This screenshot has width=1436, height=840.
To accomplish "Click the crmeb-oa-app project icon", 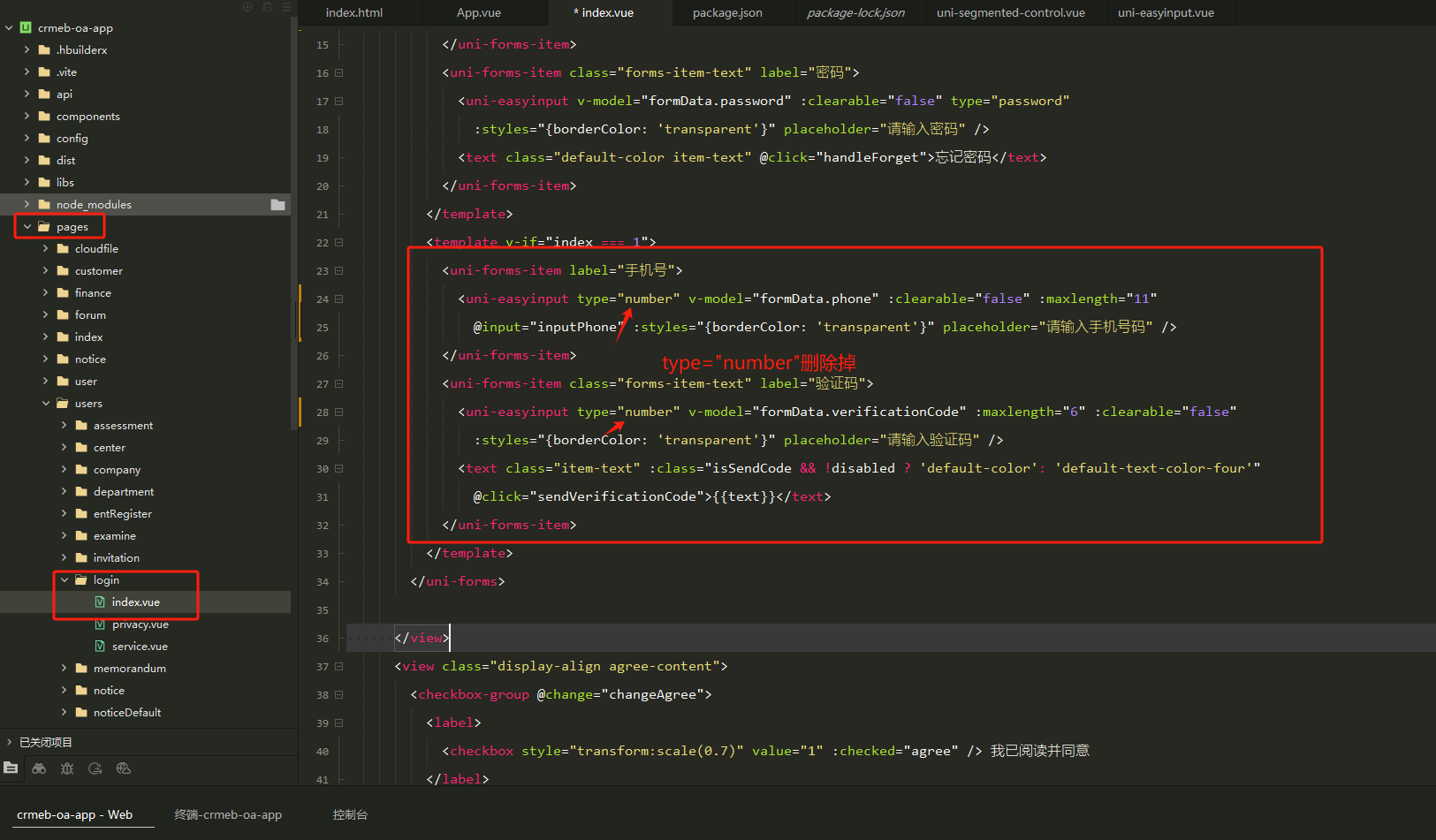I will coord(26,27).
